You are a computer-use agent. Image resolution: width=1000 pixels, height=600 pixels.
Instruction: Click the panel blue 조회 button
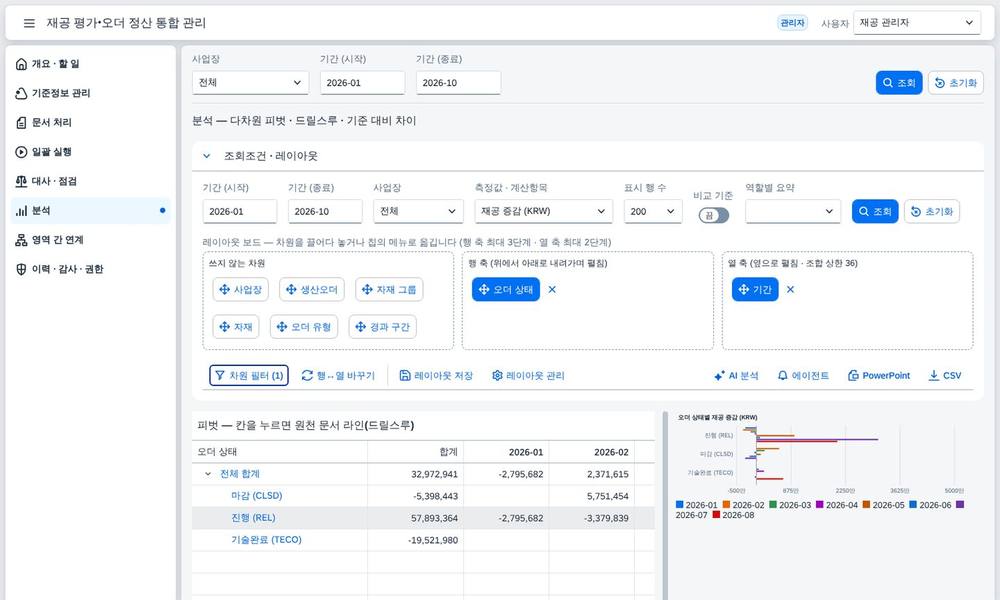tap(875, 212)
